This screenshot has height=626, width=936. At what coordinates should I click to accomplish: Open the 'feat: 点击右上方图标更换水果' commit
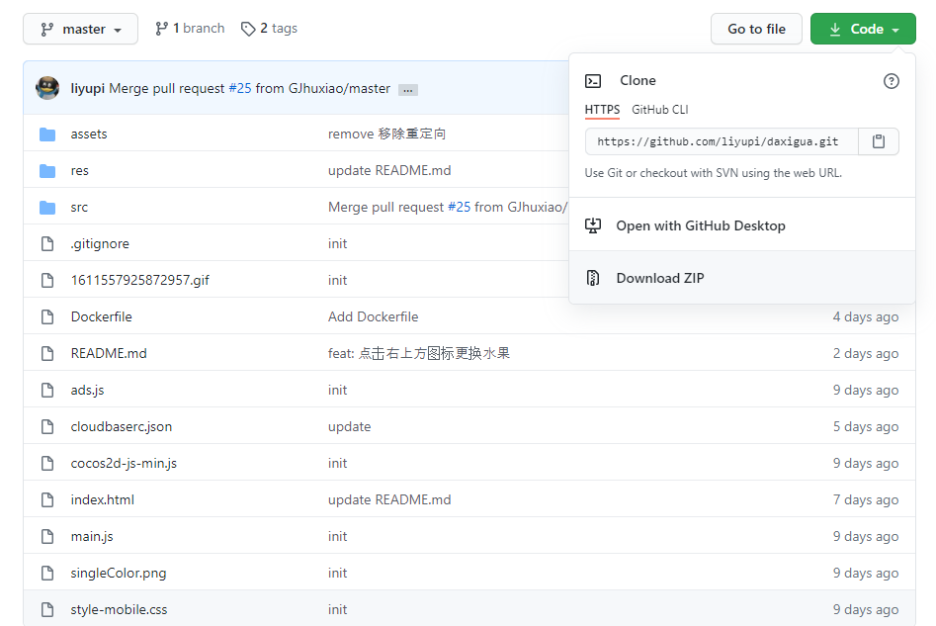tap(419, 353)
